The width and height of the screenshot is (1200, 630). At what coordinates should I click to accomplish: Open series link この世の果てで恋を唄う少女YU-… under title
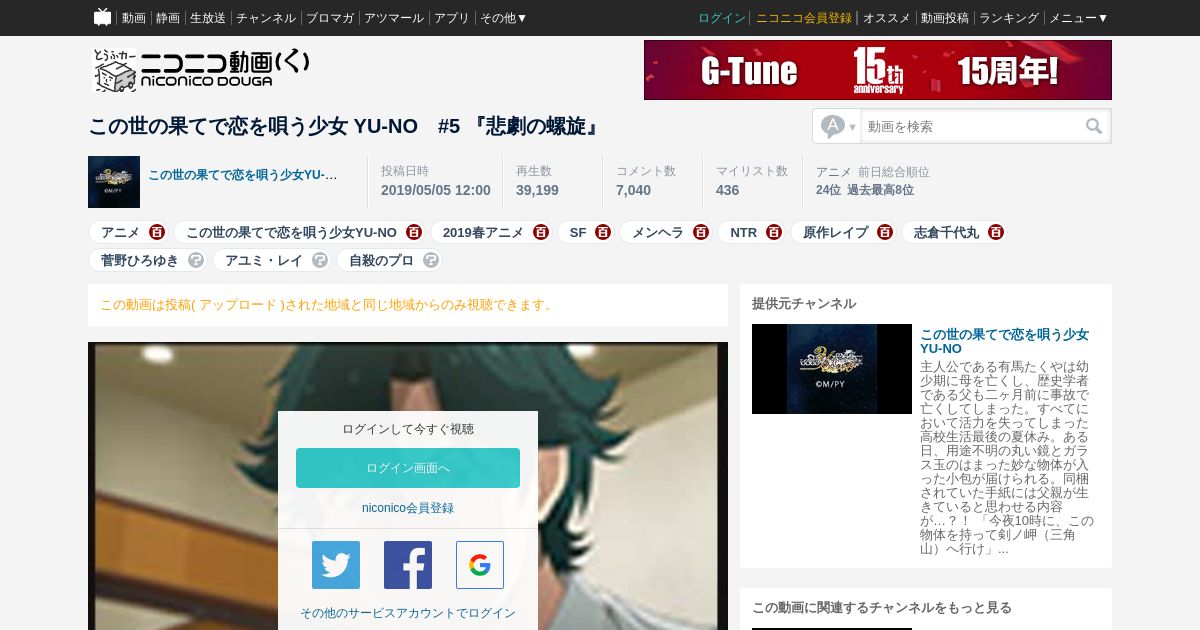click(243, 175)
